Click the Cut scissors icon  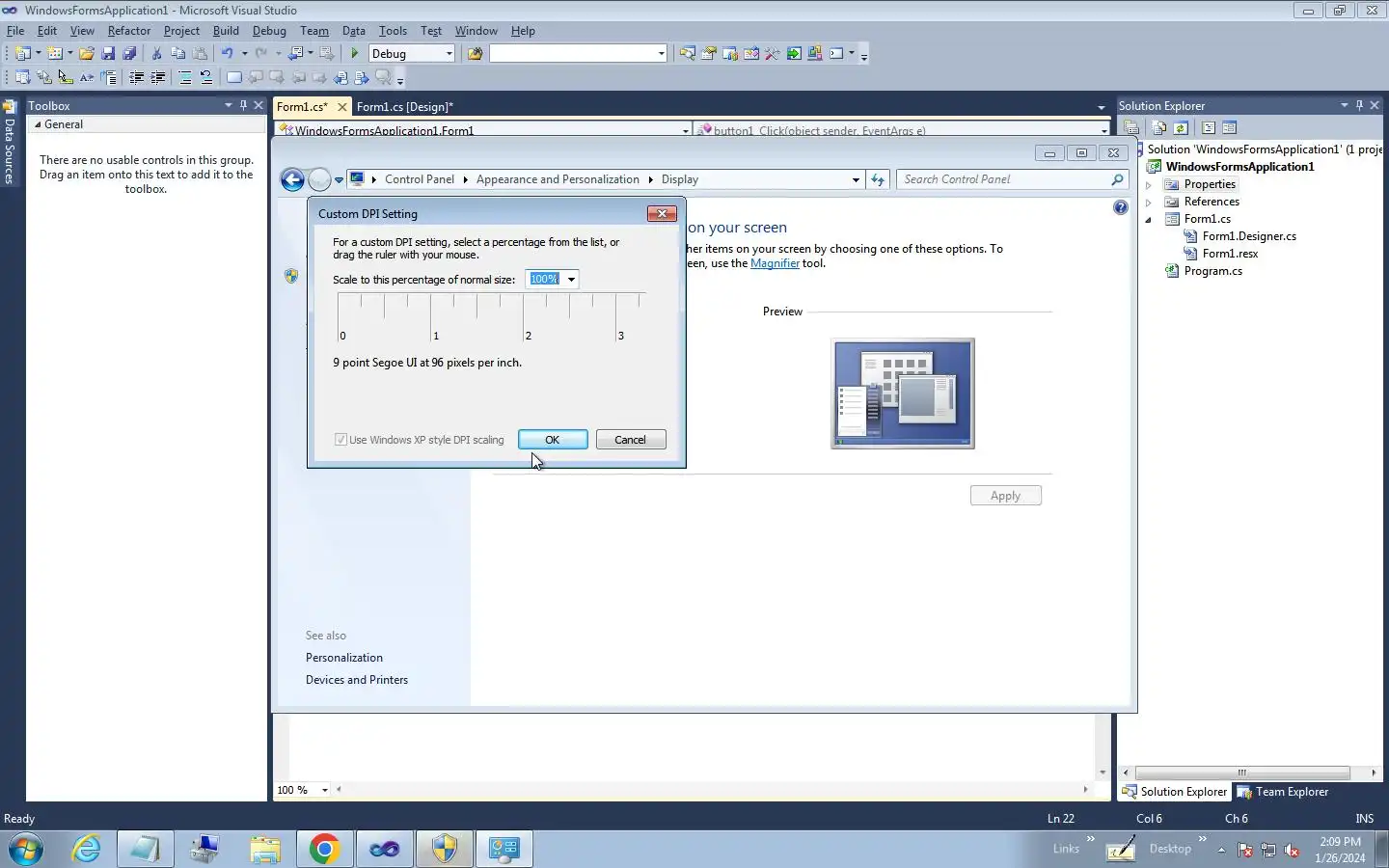pos(156,54)
